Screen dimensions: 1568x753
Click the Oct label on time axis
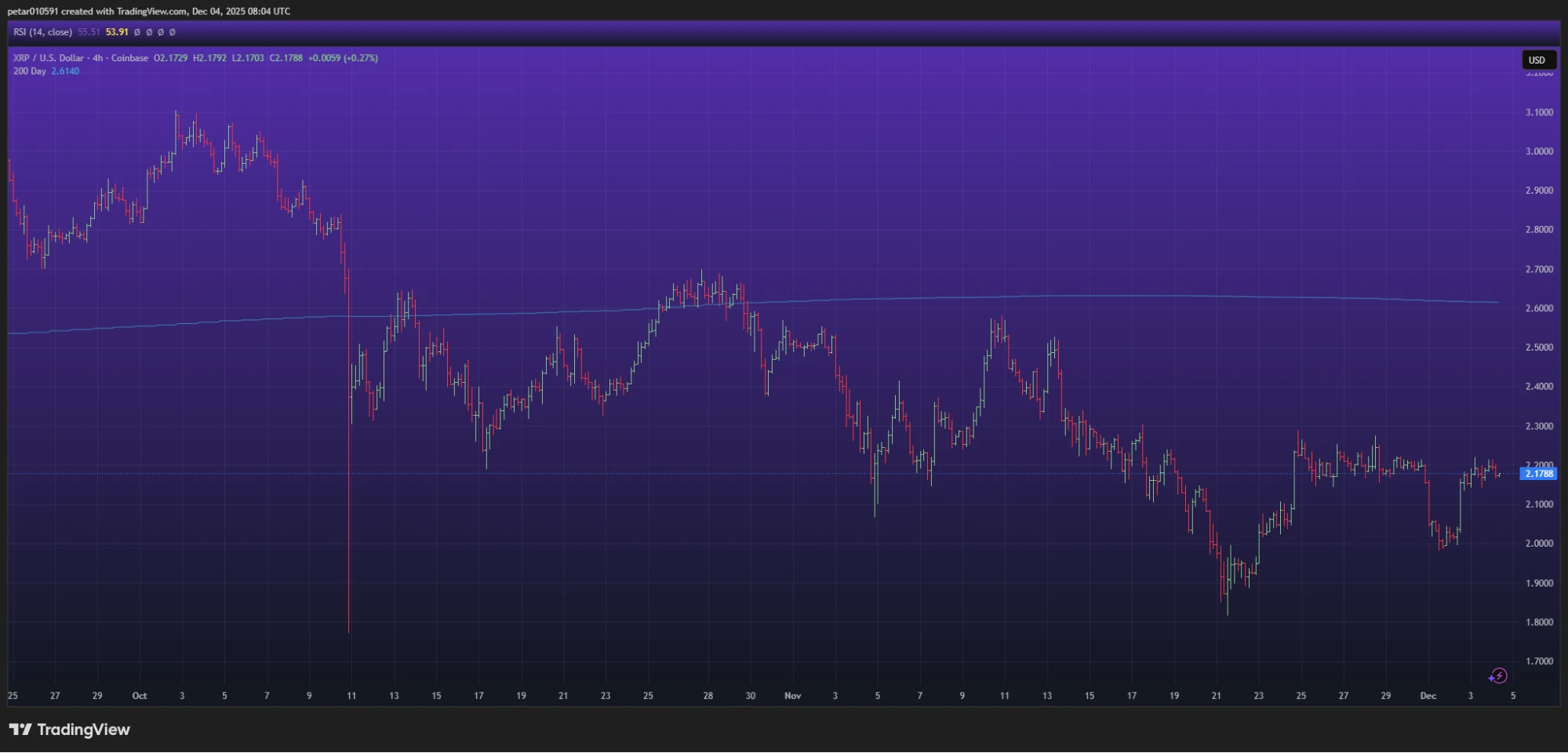pos(140,696)
